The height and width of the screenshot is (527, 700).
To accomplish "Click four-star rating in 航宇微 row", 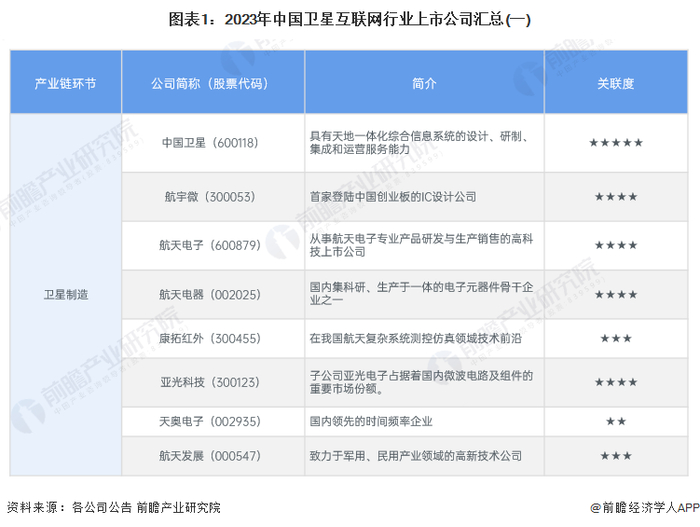I will [x=616, y=197].
